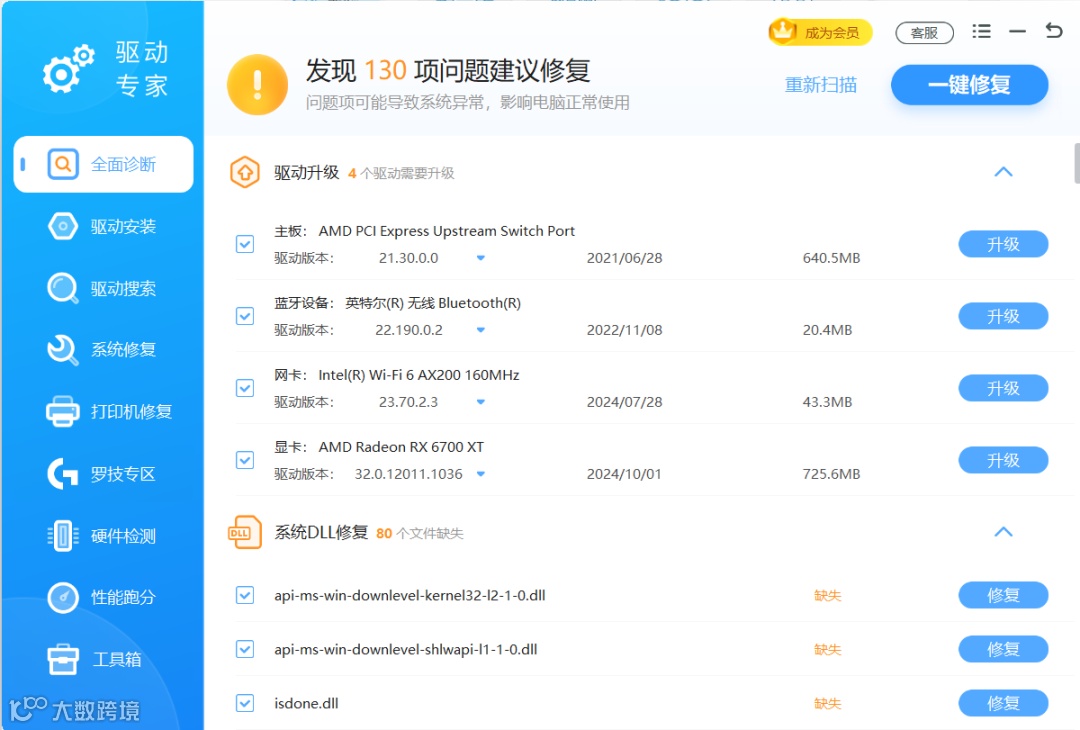Screen dimensions: 1080x730
Task: Open 罗技专区 in the sidebar
Action: click(x=103, y=474)
